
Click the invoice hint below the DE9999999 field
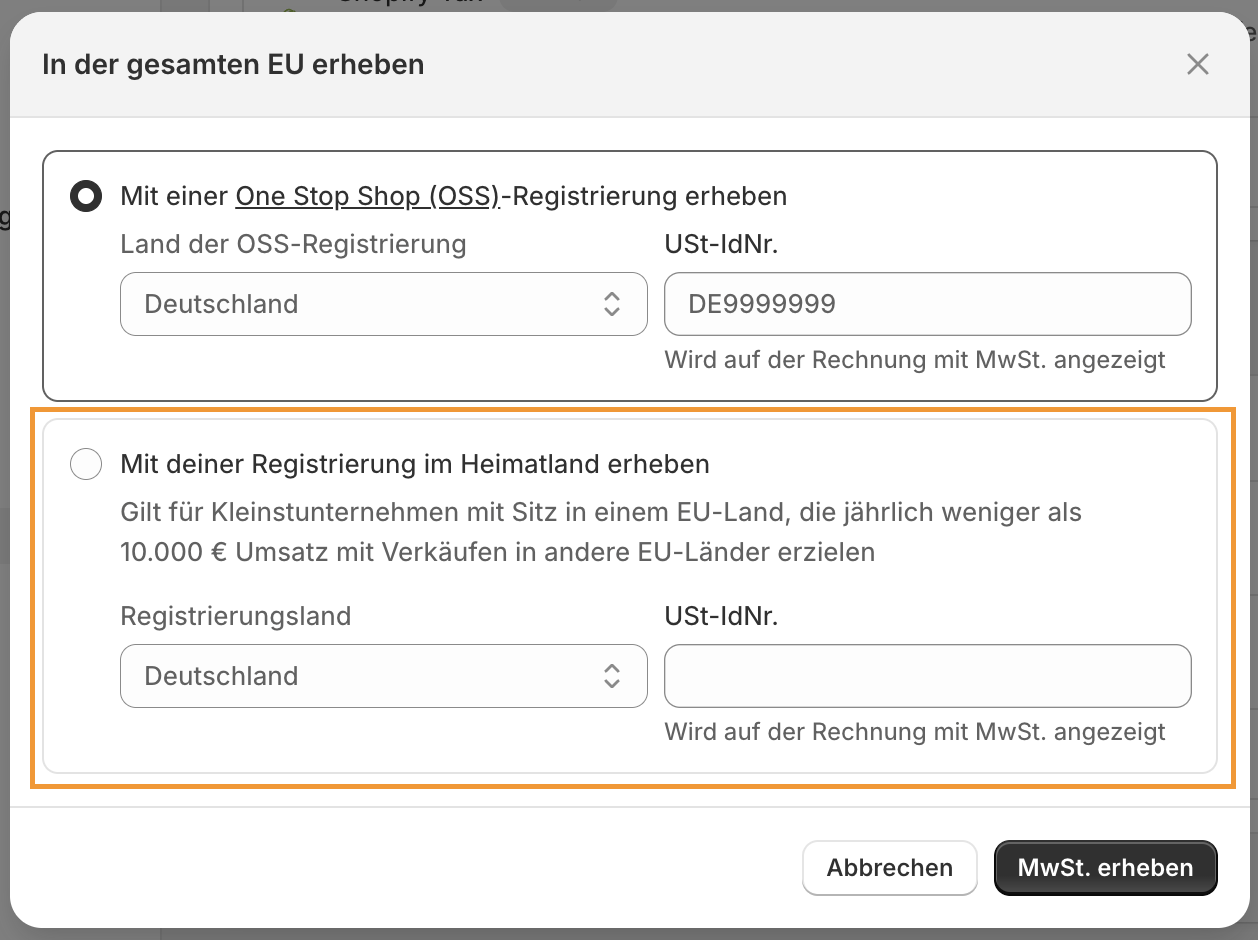click(x=914, y=360)
